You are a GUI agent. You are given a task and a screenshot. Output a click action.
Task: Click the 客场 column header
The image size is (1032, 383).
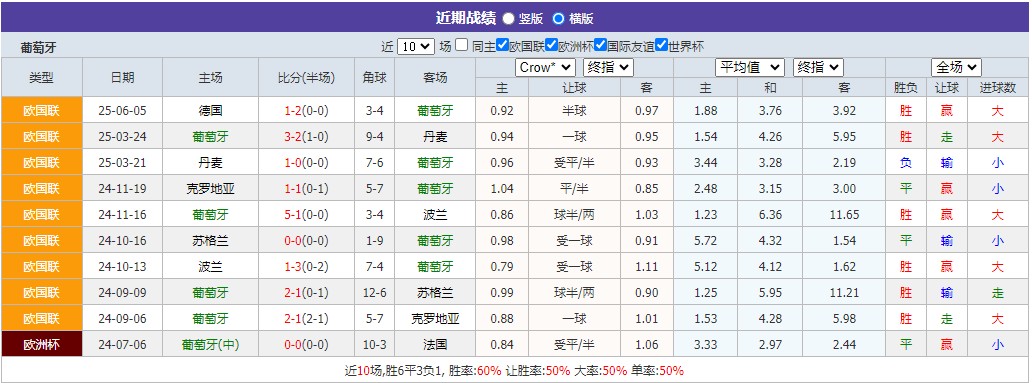coord(436,78)
